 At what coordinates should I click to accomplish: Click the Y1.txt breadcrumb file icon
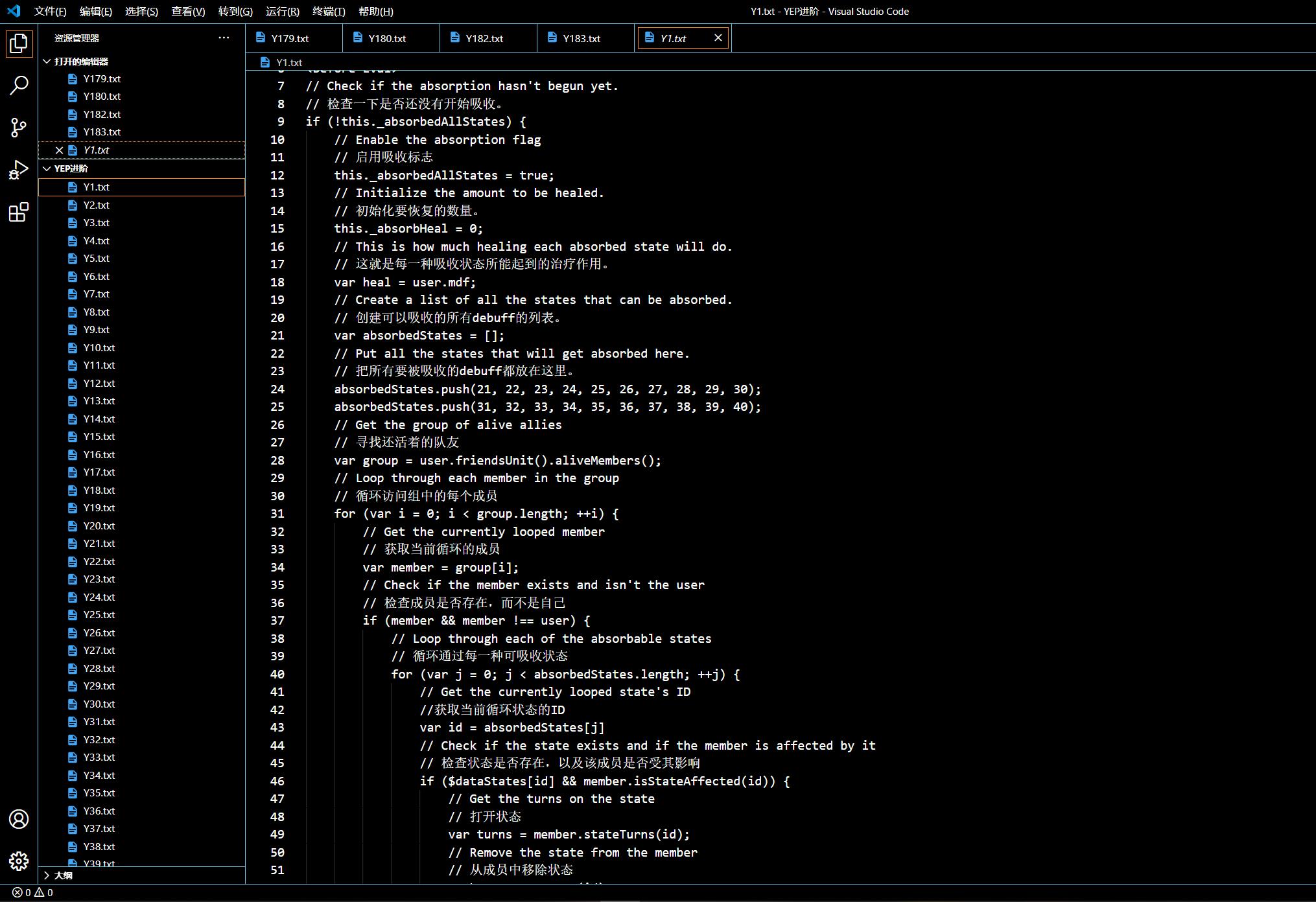264,62
